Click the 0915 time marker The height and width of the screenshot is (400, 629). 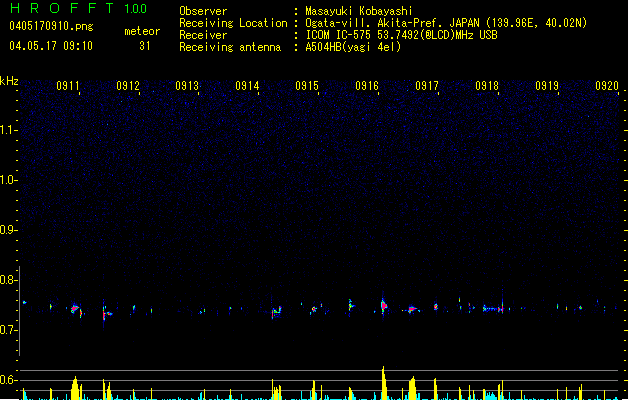pos(307,86)
